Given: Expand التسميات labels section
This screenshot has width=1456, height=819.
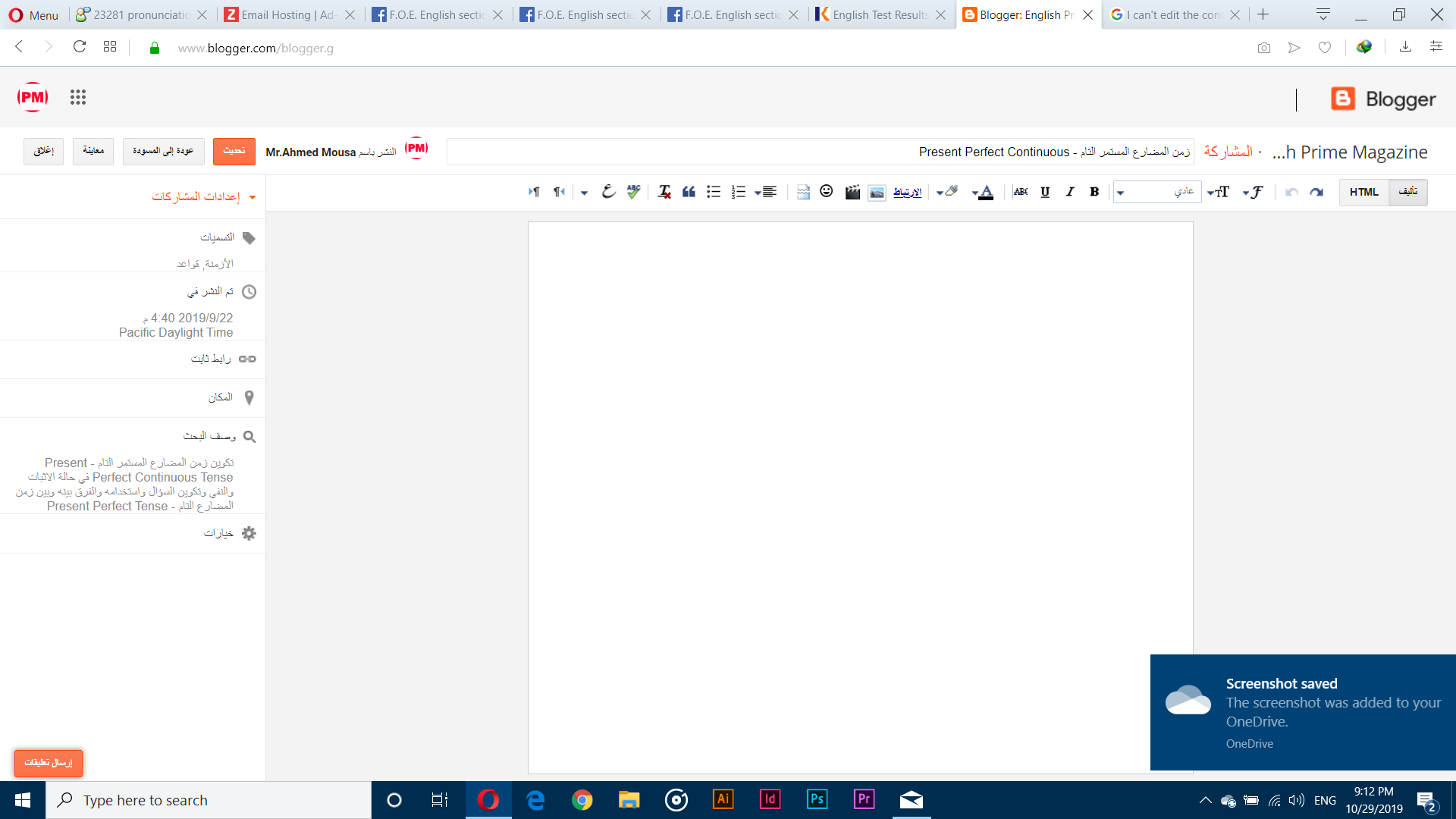Looking at the screenshot, I should [x=227, y=237].
